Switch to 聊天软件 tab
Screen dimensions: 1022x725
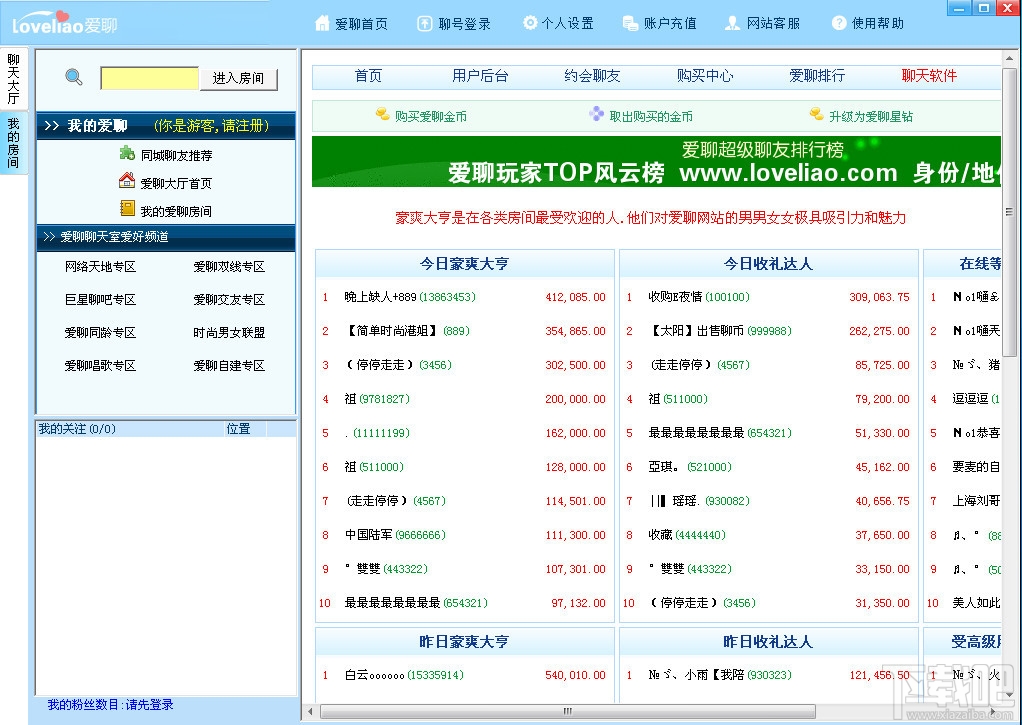(928, 76)
